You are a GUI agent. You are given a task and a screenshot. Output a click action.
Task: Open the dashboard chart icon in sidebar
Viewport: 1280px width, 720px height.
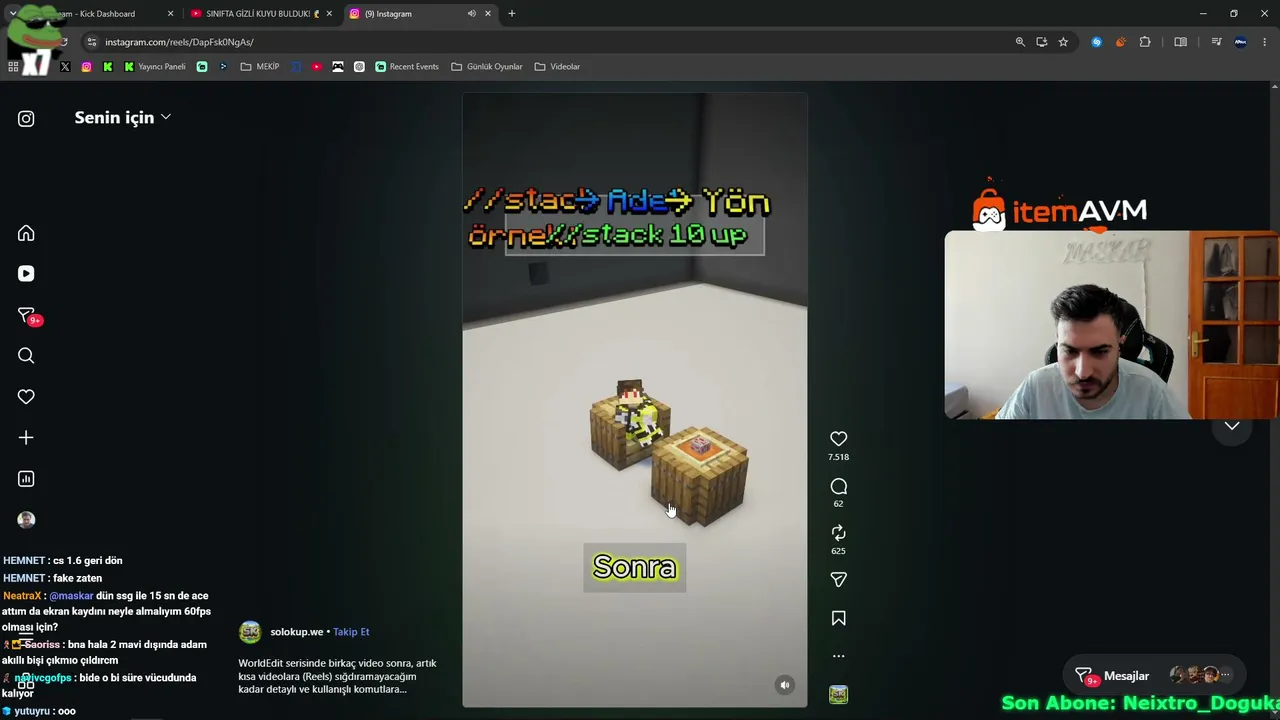(26, 479)
